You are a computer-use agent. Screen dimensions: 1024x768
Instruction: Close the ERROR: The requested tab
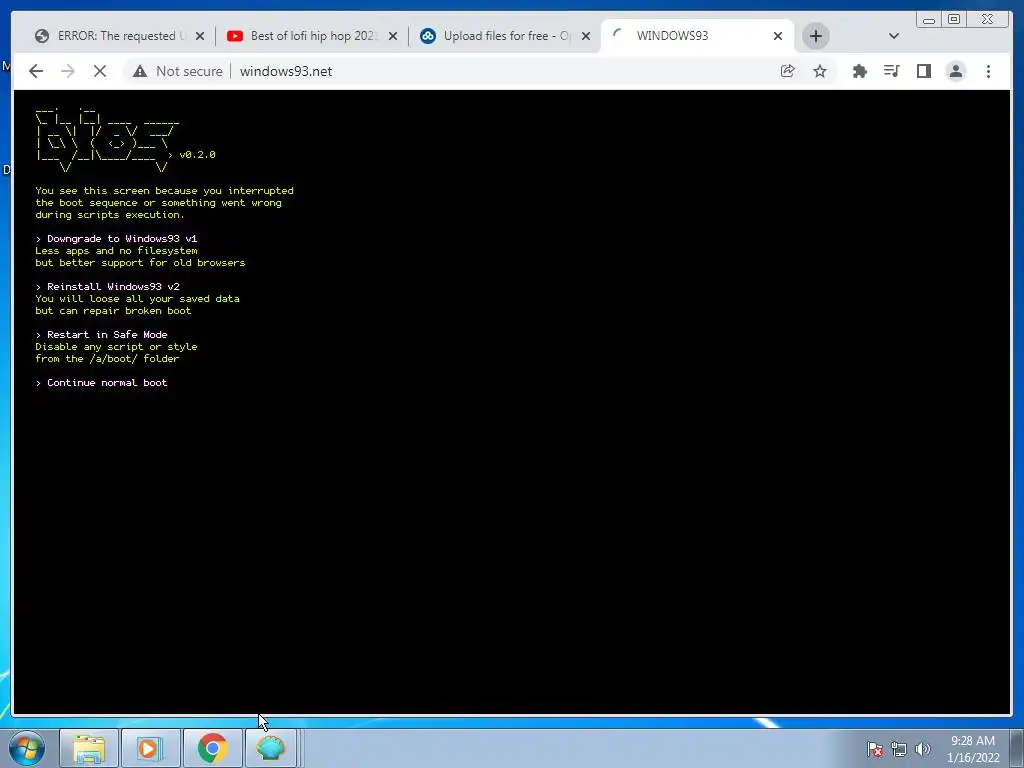pyautogui.click(x=200, y=36)
